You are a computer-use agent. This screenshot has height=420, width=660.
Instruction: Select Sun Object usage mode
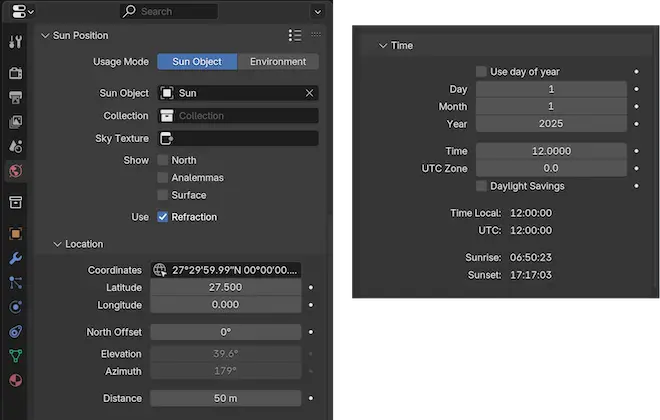197,62
